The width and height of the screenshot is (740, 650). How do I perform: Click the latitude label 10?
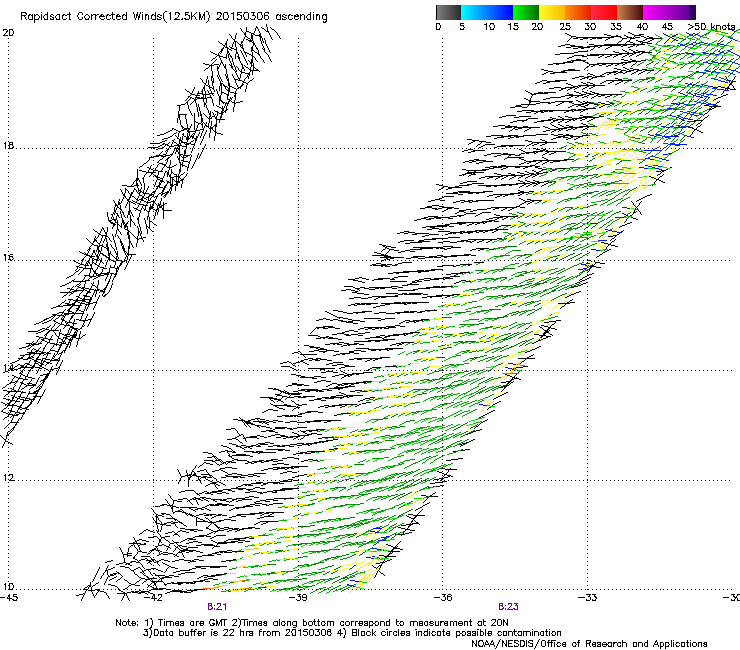pos(8,587)
